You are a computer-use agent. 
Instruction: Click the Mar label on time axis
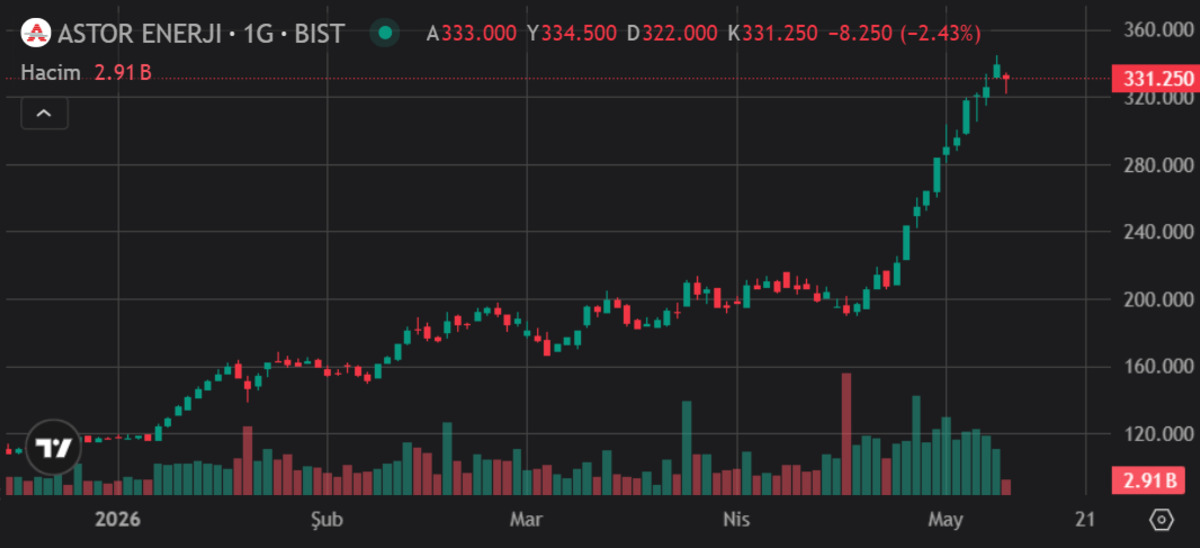click(526, 520)
